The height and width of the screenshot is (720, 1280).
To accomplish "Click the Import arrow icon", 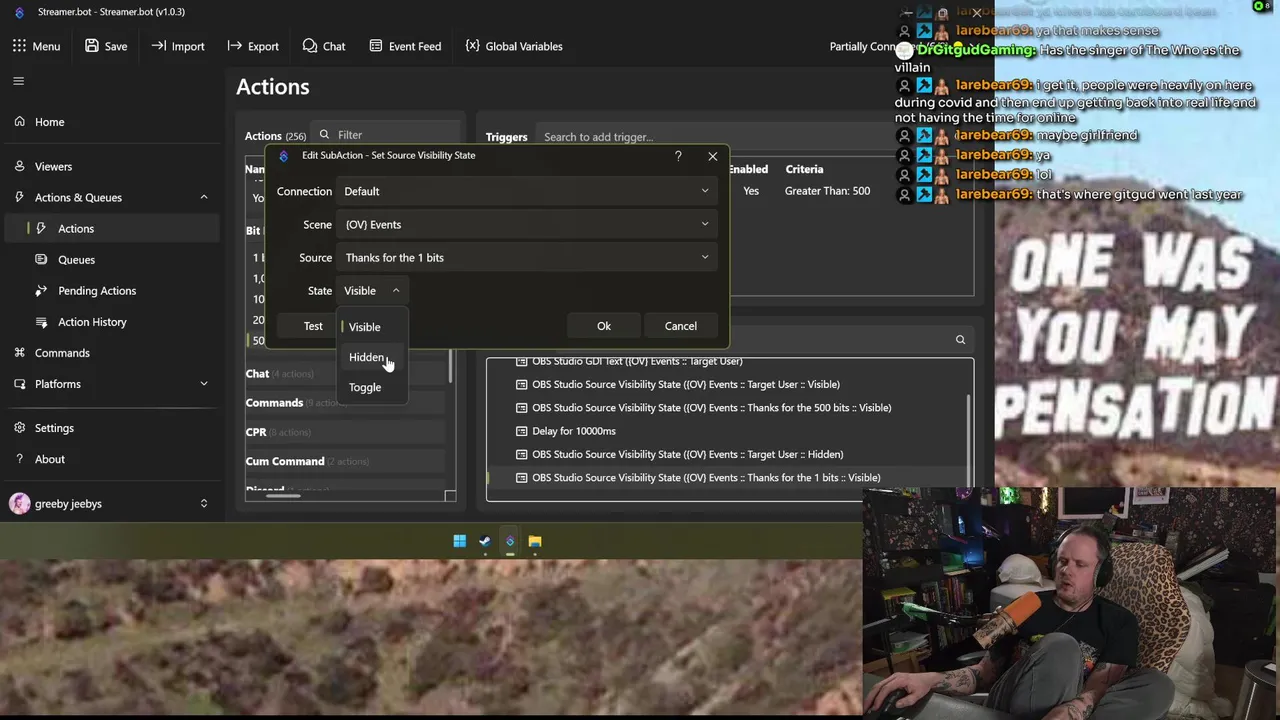I will 159,46.
